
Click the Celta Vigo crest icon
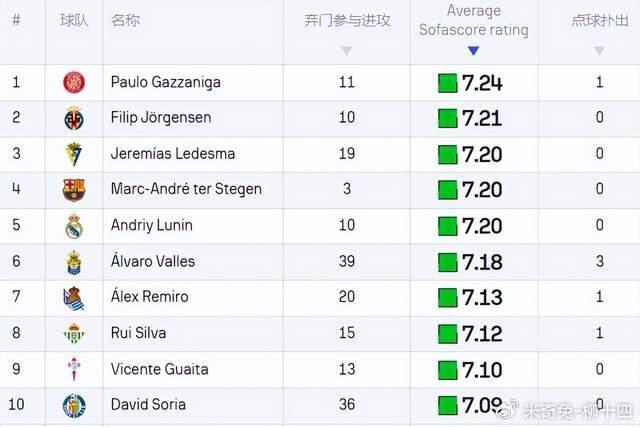pyautogui.click(x=74, y=369)
